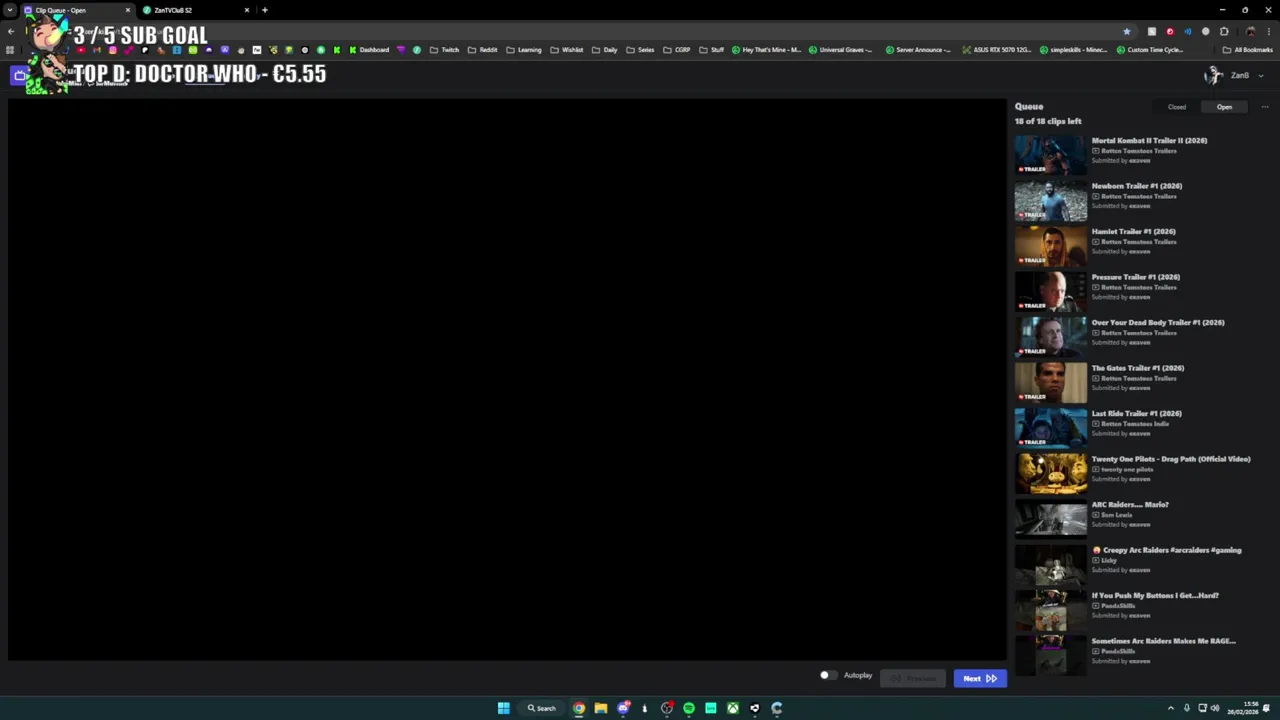Open File Explorer from the taskbar

pos(601,708)
